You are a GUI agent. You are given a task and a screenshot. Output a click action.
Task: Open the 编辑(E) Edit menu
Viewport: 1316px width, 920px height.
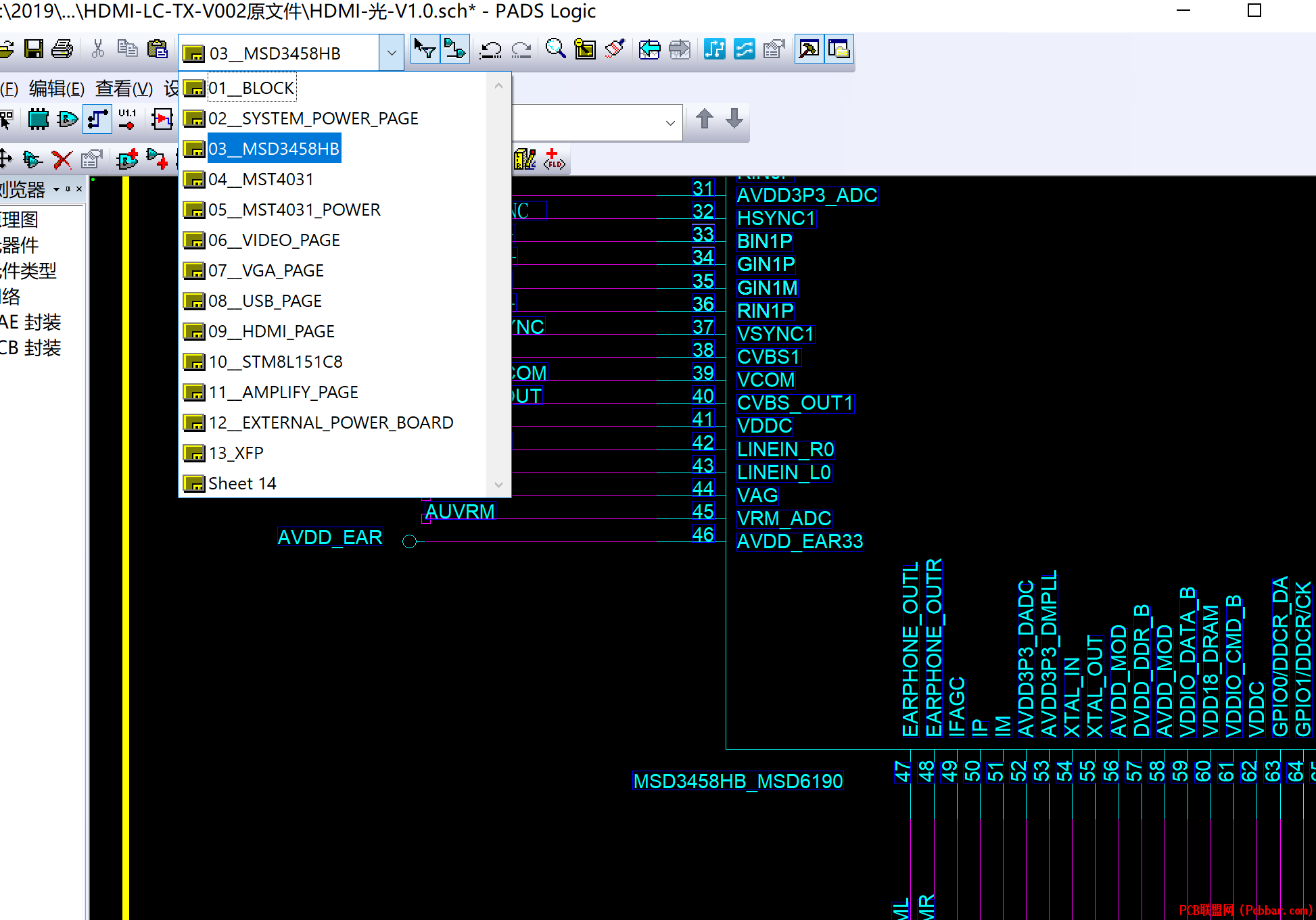[x=57, y=89]
